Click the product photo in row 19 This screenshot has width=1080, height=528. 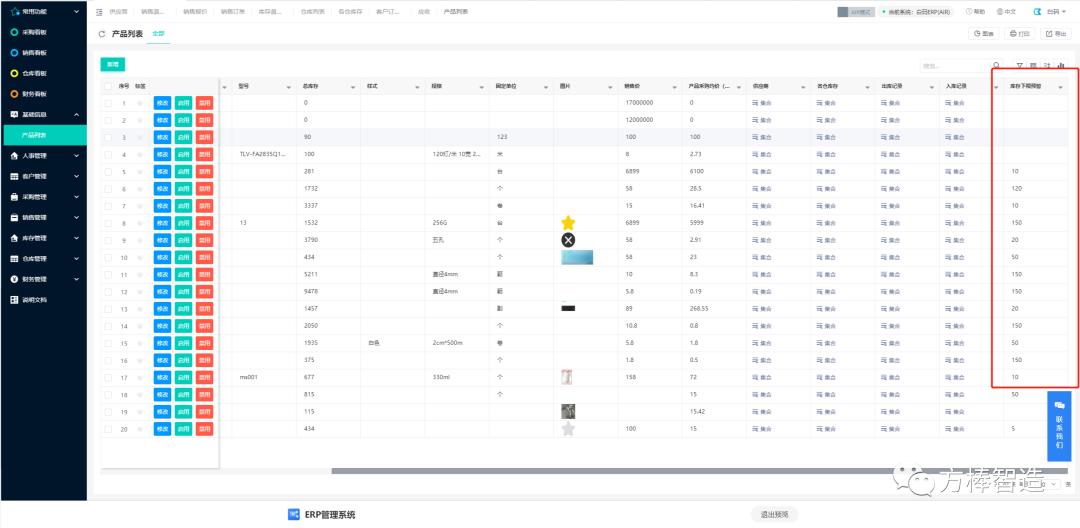click(568, 412)
